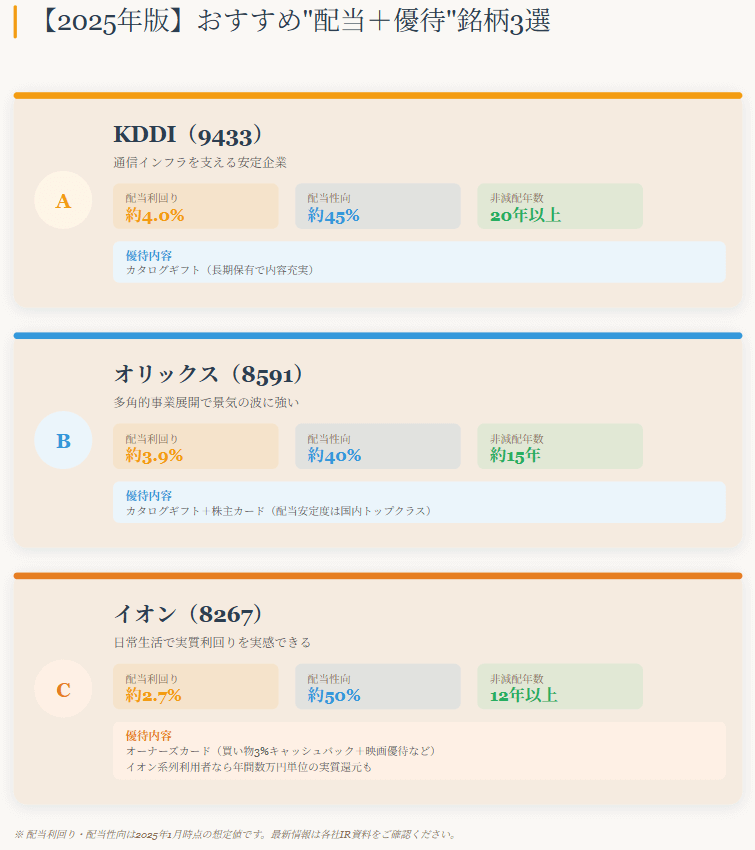Screen dimensions: 755x850
Task: Select KDDI dividend yield box 約4.0%
Action: point(196,206)
